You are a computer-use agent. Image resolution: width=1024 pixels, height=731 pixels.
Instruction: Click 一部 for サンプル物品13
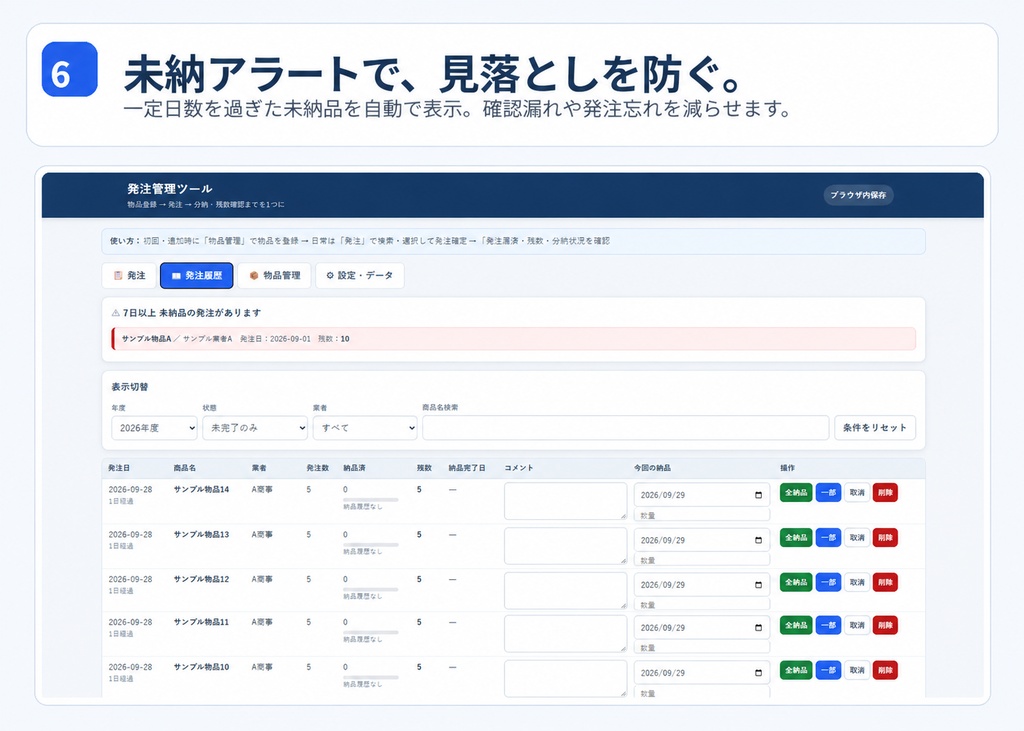(x=828, y=538)
